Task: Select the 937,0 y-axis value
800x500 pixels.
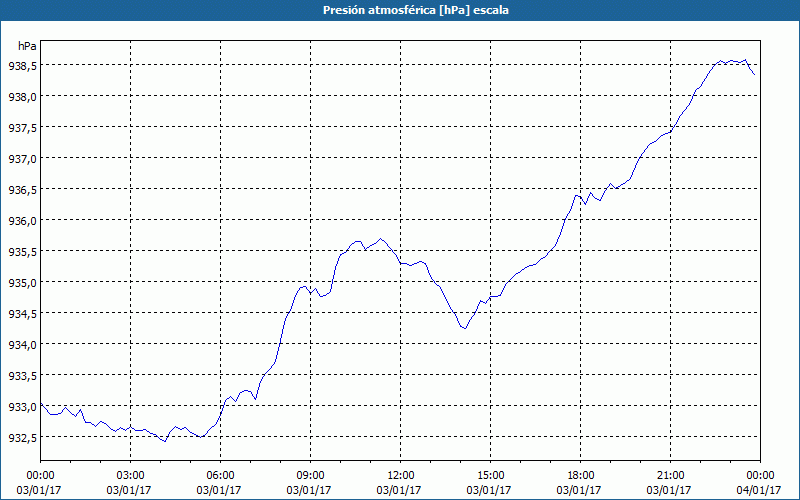Action: point(22,158)
